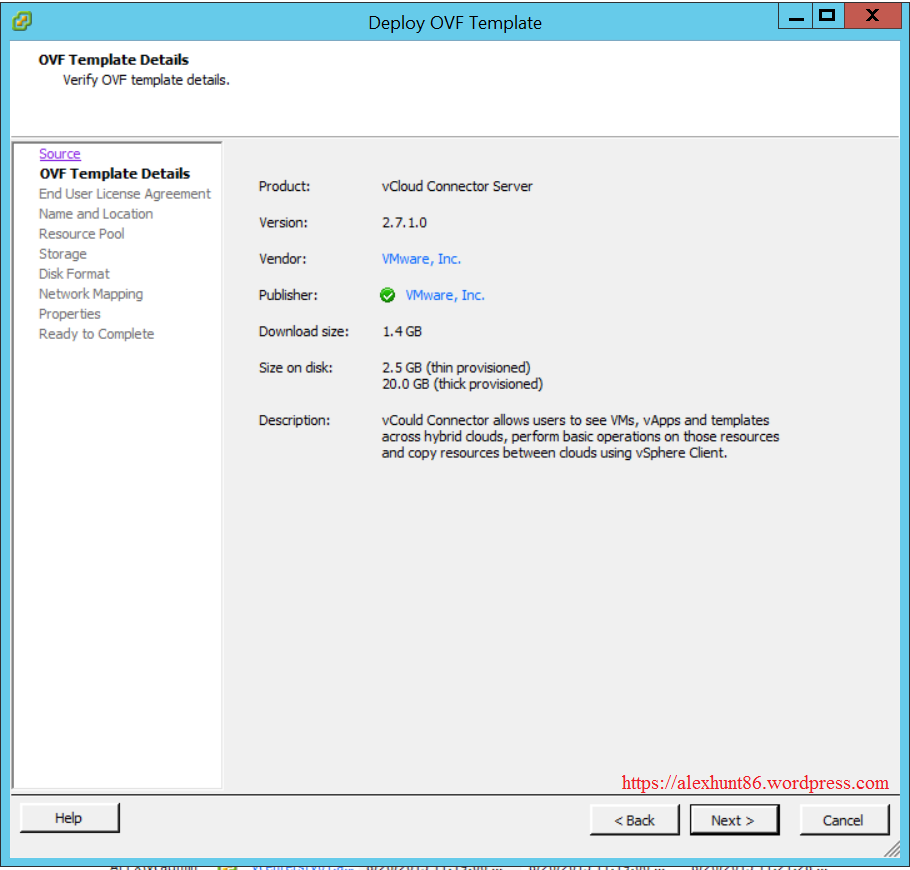The width and height of the screenshot is (910, 870).
Task: Click the window resize grip corner
Action: [x=892, y=850]
